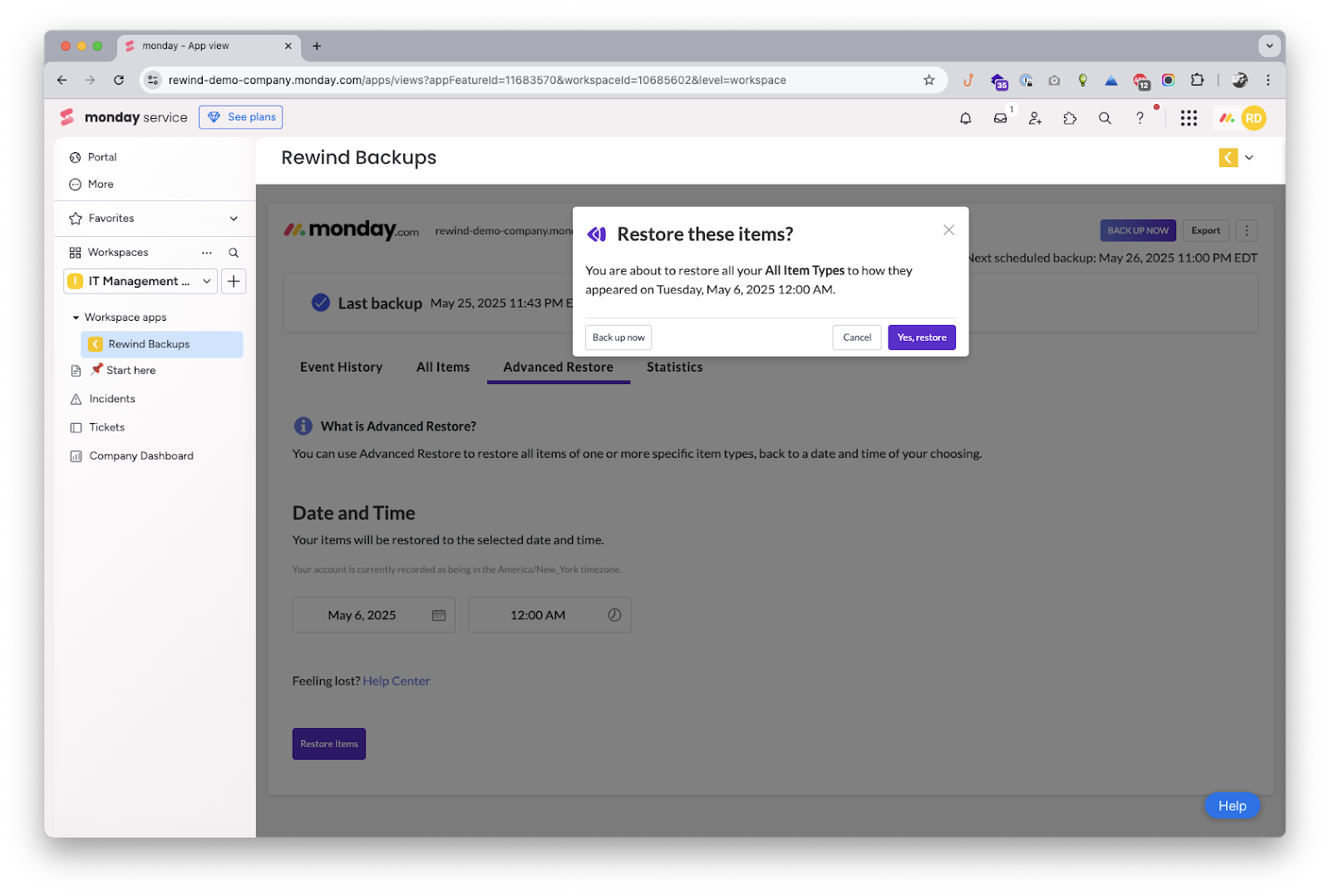Open the inbox tray icon
Viewport: 1330px width, 896px height.
[x=1000, y=118]
